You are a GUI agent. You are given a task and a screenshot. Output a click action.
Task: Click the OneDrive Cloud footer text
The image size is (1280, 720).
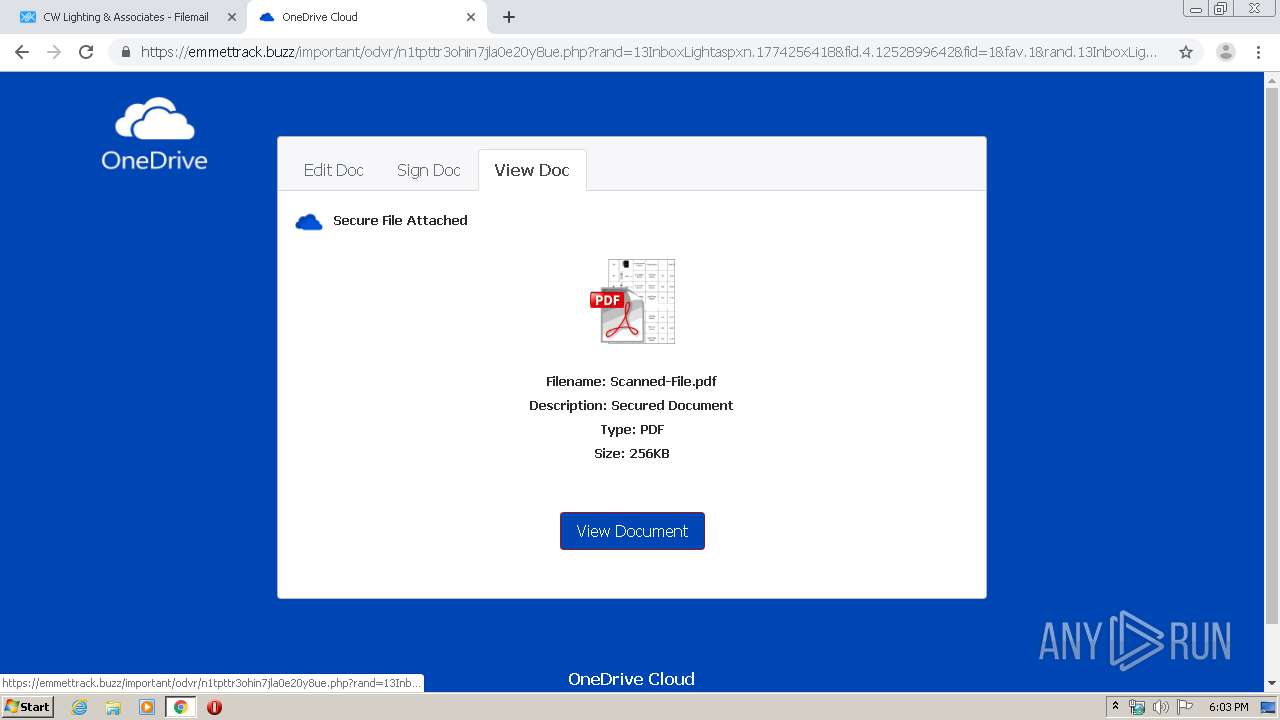coord(631,679)
